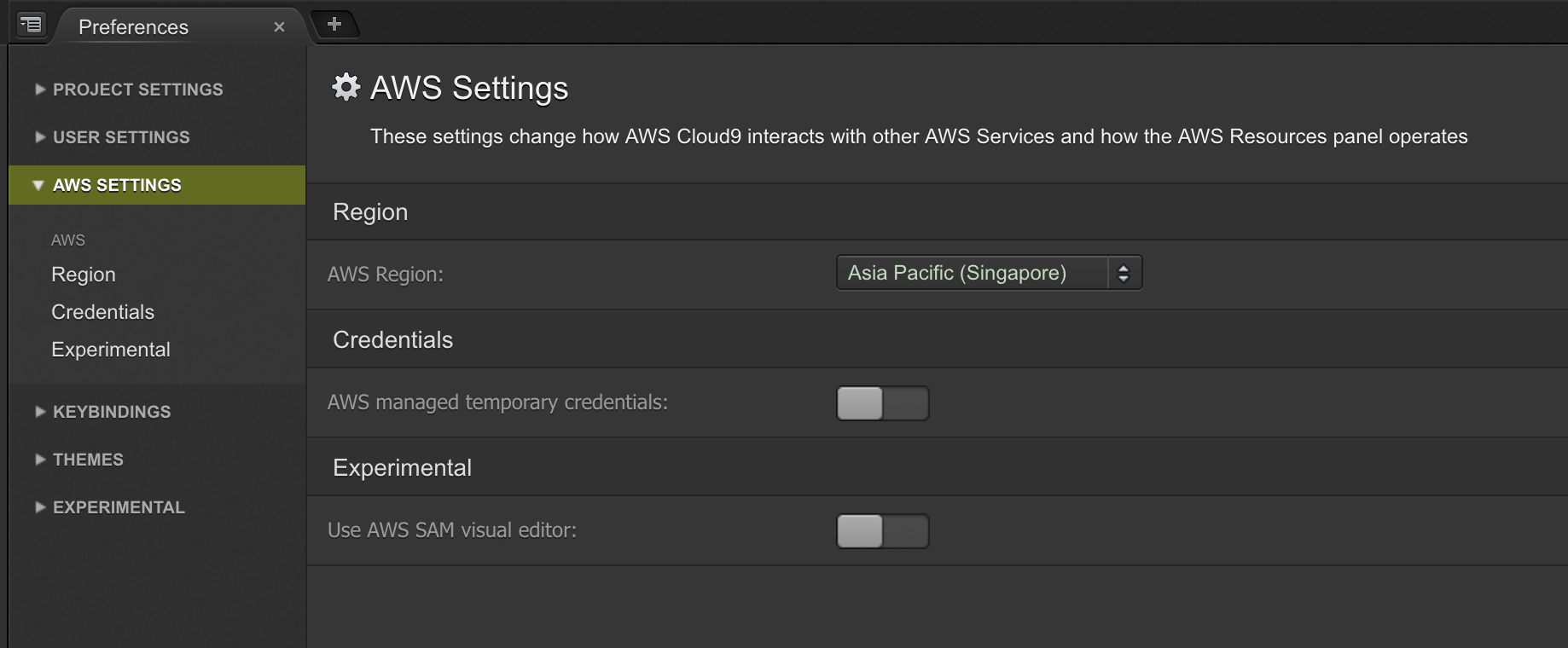Expand the User Settings arrow
The image size is (1568, 648).
pos(40,136)
